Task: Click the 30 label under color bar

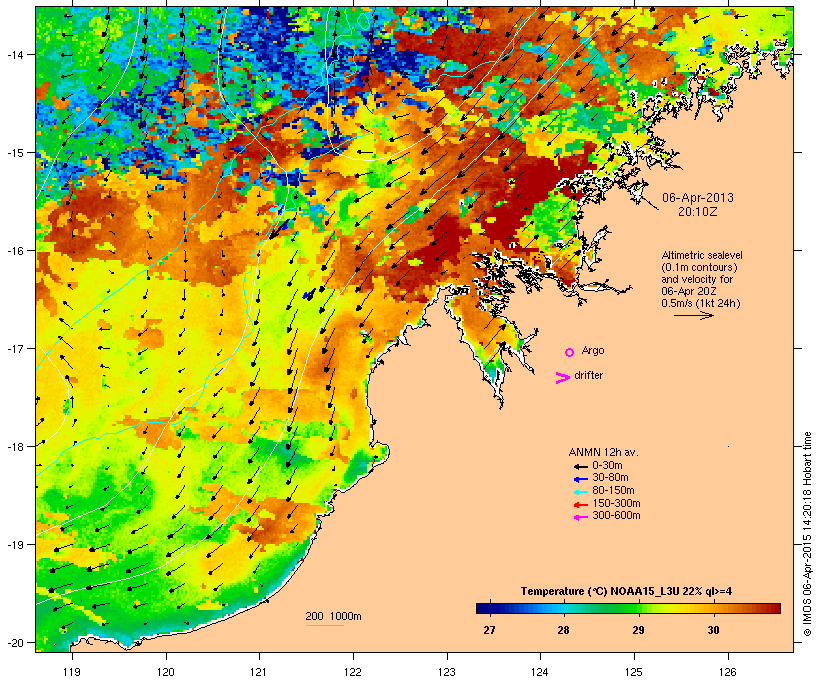Action: click(713, 630)
